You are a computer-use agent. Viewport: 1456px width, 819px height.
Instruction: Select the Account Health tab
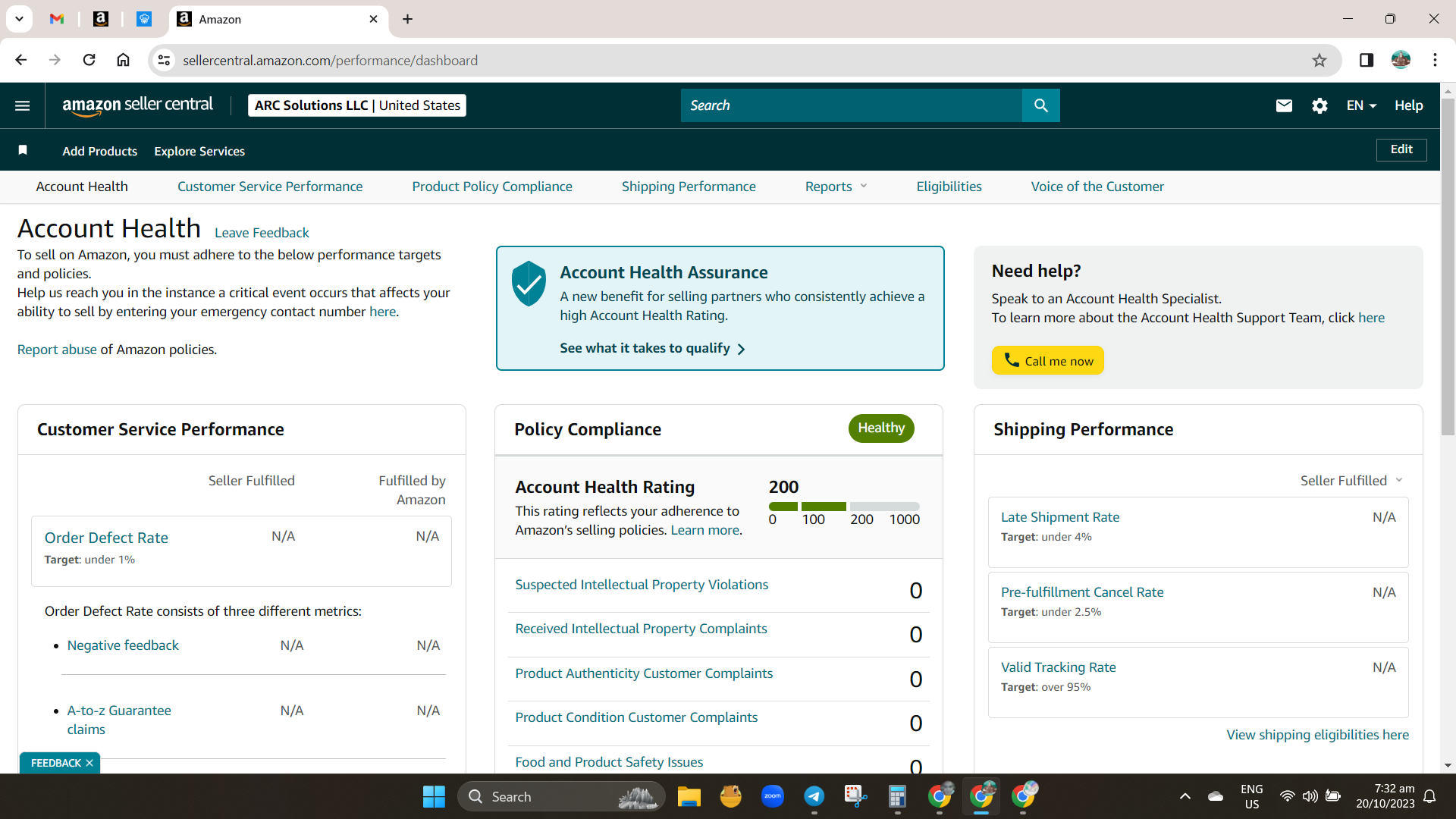pyautogui.click(x=82, y=187)
